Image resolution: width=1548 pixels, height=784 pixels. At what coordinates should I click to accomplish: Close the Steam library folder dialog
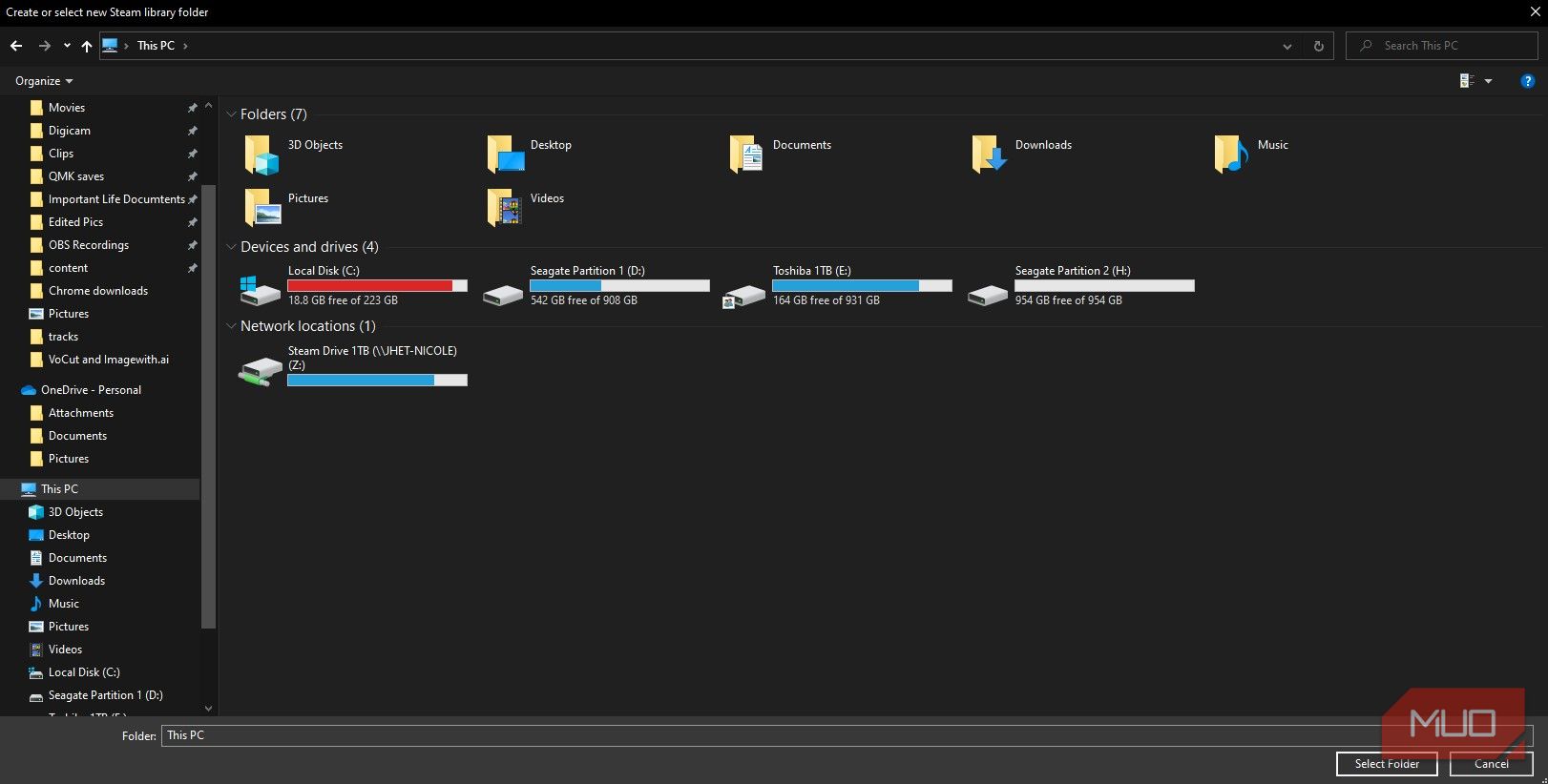coord(1535,12)
